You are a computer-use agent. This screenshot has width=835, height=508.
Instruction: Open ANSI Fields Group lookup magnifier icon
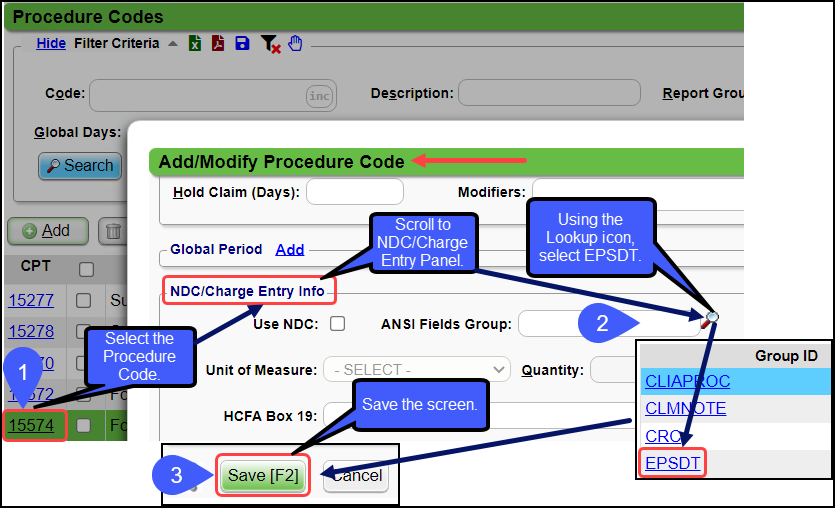pos(711,318)
